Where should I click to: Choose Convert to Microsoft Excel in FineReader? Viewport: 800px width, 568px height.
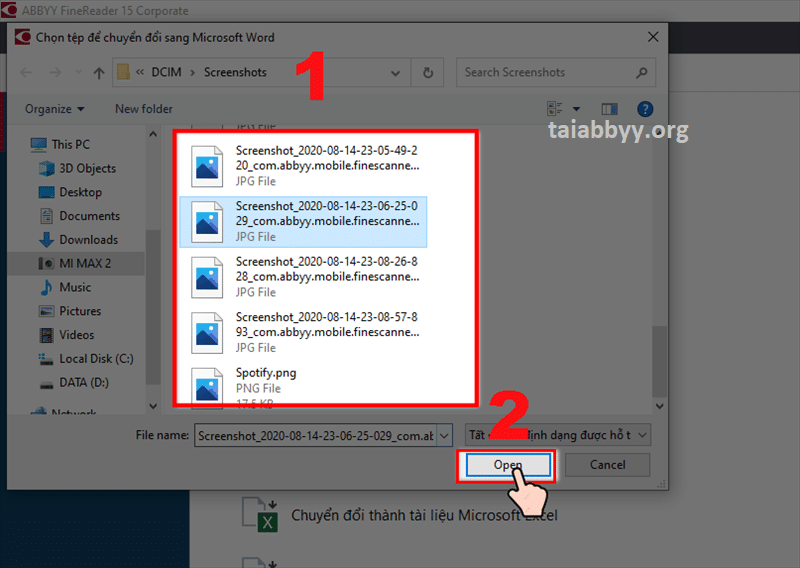pyautogui.click(x=424, y=515)
